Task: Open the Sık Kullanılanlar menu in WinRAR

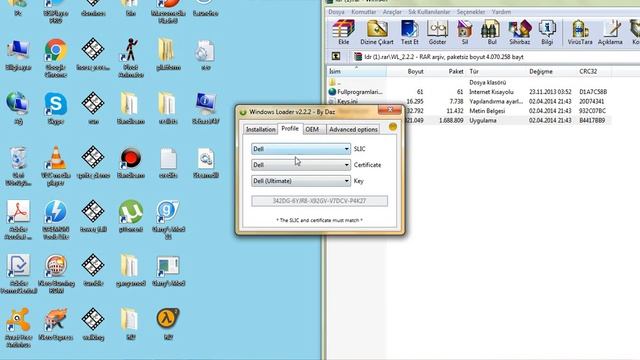Action: click(x=429, y=12)
